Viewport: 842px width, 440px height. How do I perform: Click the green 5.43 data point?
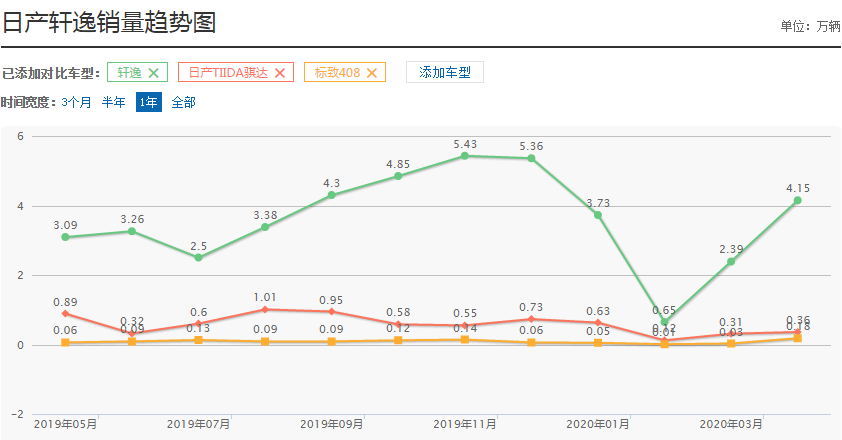click(x=464, y=156)
